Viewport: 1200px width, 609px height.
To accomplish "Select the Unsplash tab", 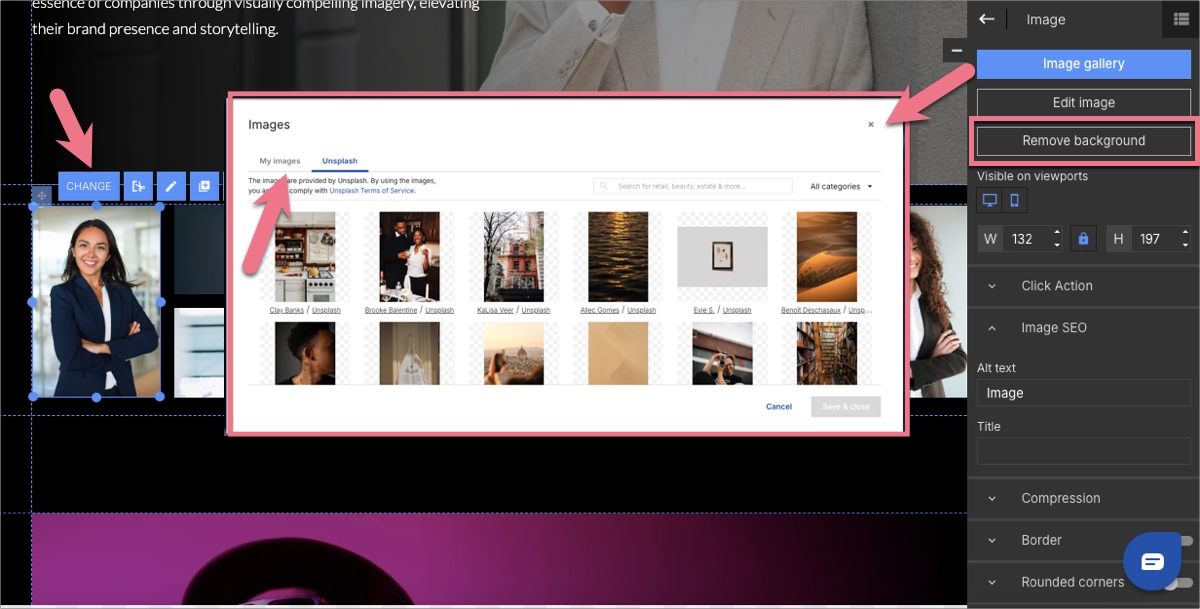I will pos(340,159).
